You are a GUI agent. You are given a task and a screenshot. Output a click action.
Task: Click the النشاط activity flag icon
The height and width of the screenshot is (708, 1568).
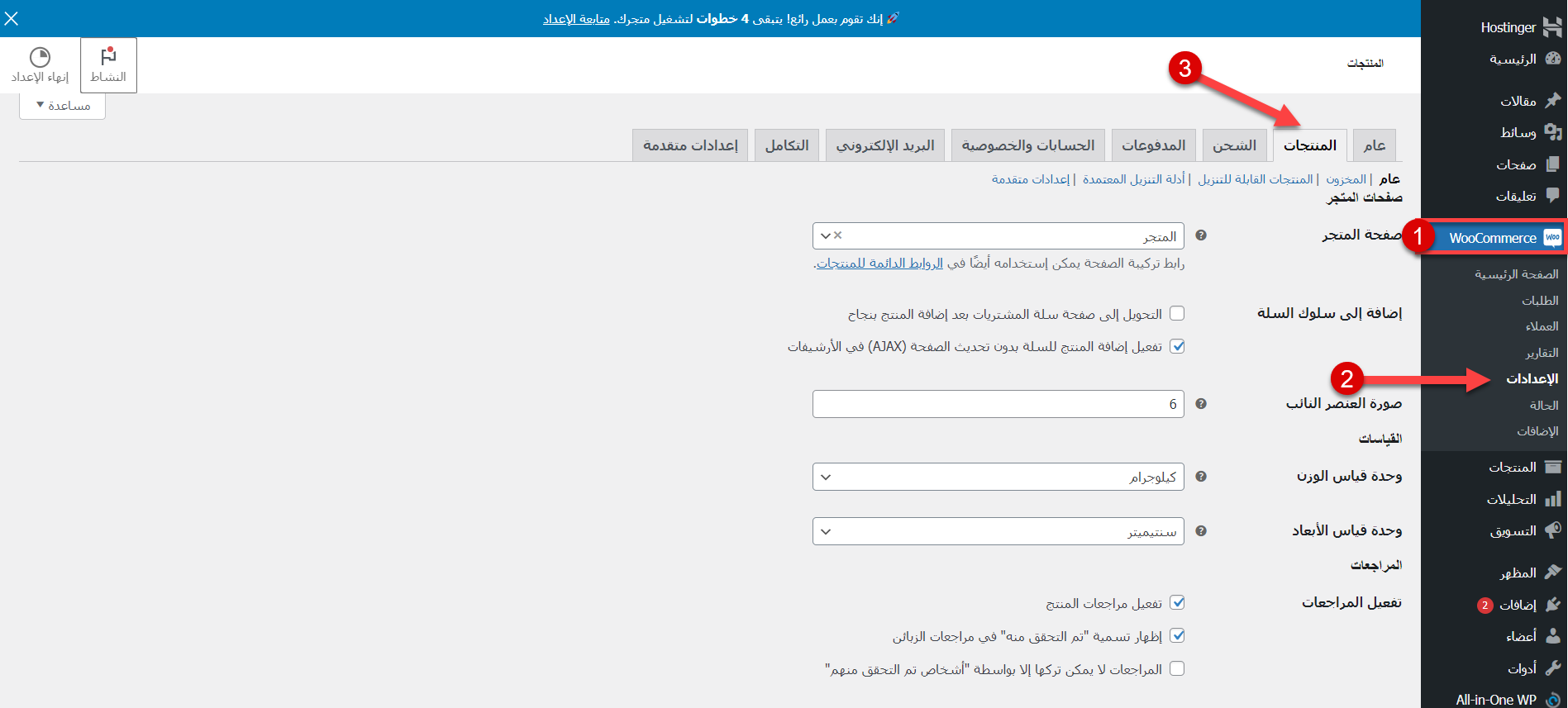(x=108, y=58)
